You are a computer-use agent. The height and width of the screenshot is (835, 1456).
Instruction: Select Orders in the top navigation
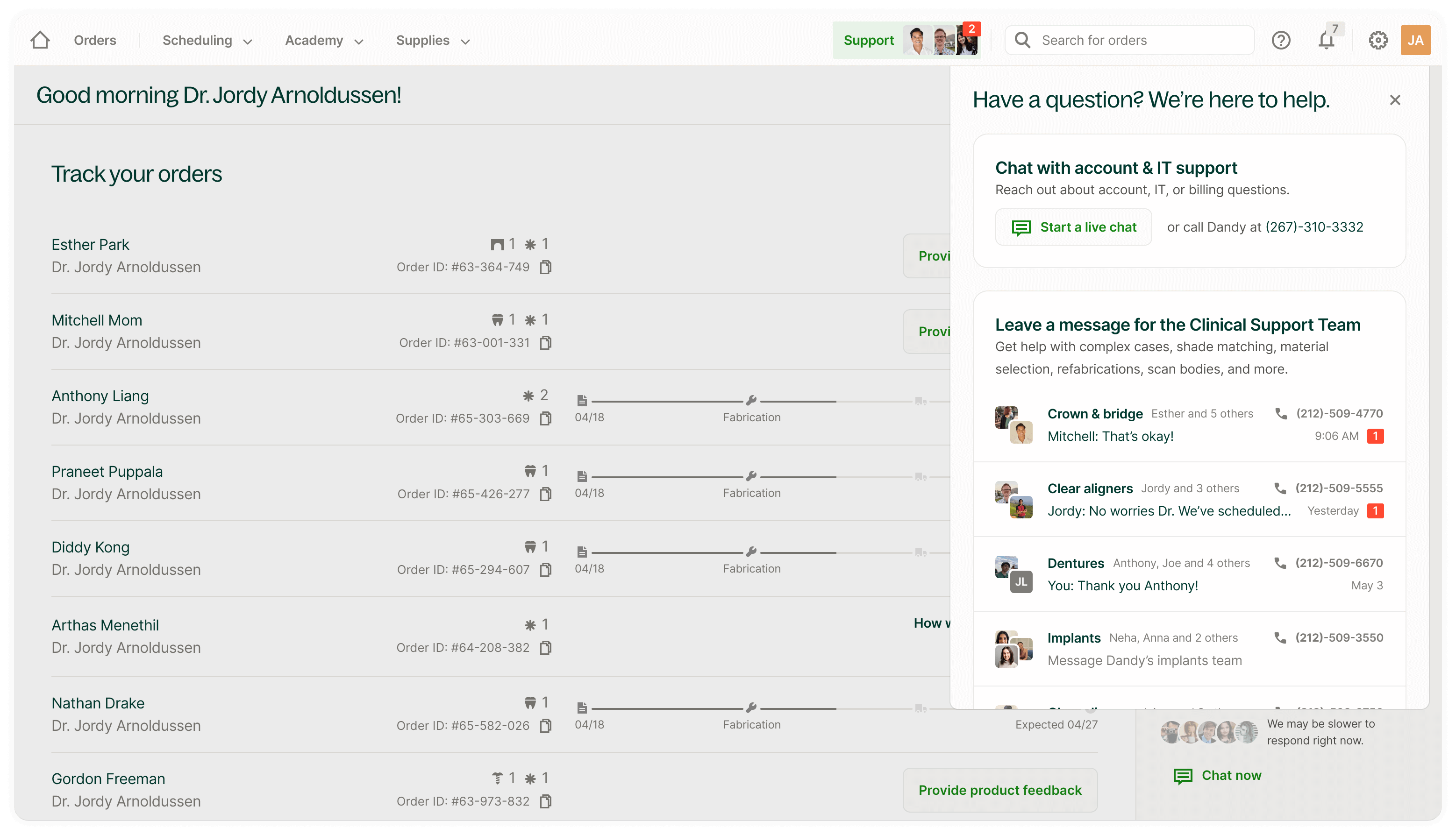tap(95, 40)
